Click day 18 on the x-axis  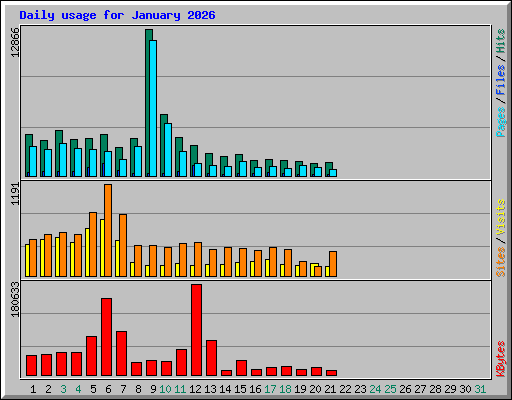click(285, 389)
